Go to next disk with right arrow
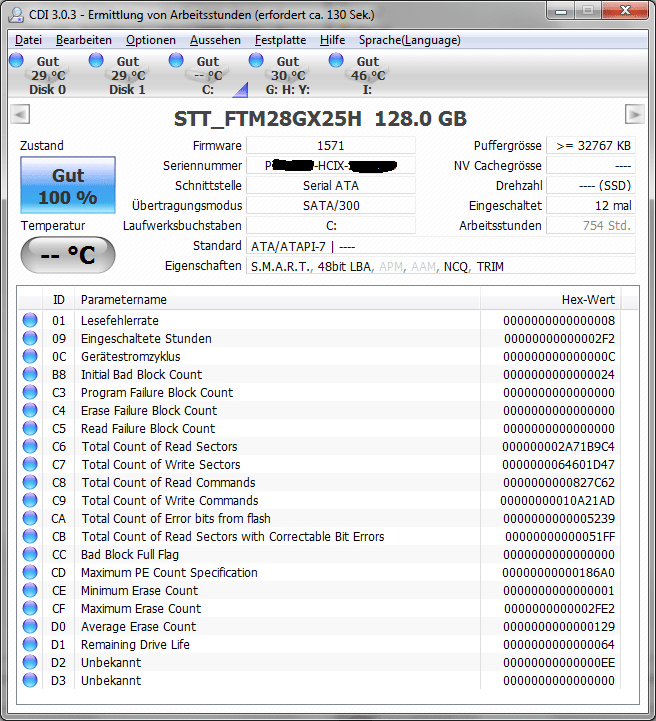The height and width of the screenshot is (721, 656). tap(634, 114)
